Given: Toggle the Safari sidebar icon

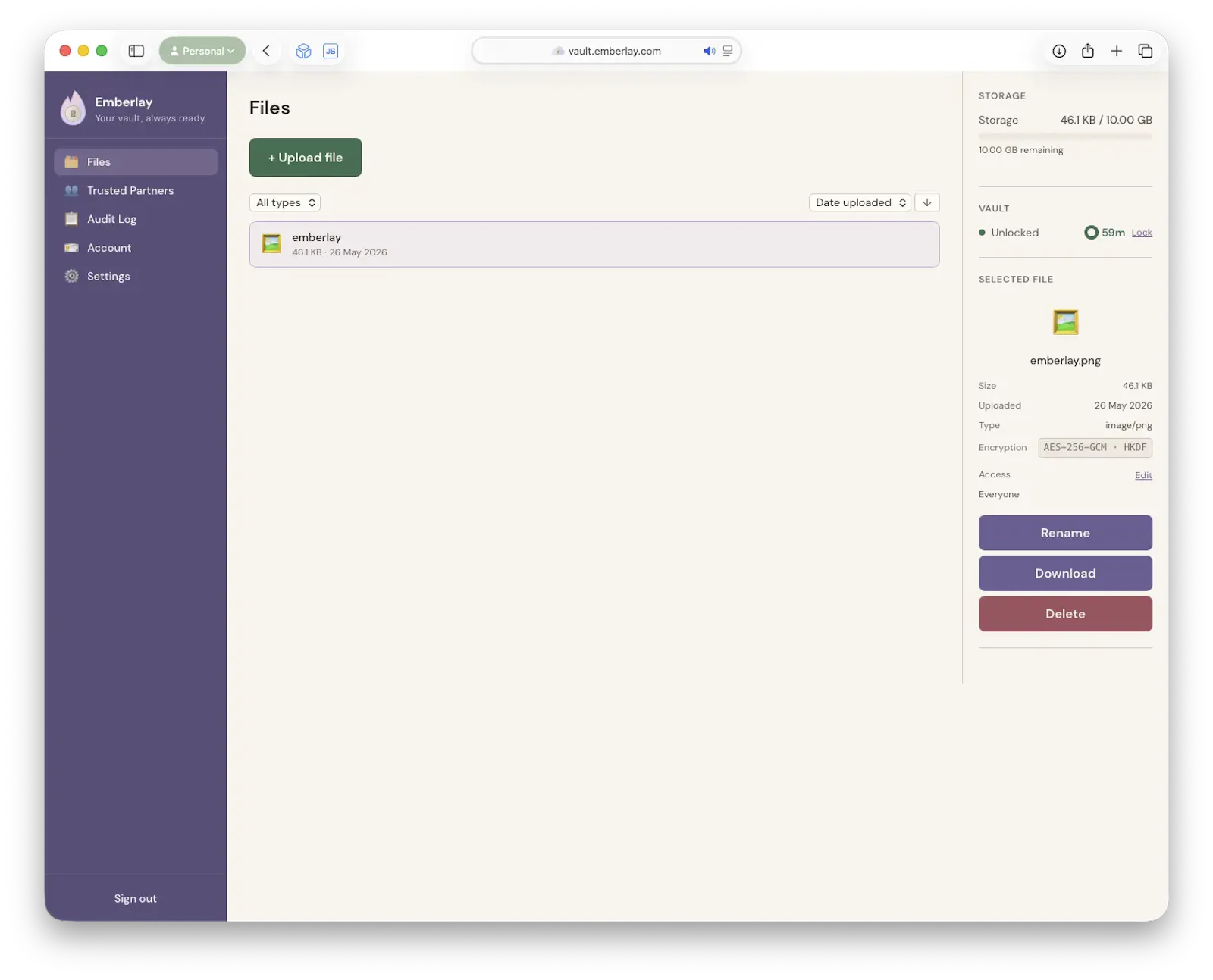Looking at the screenshot, I should (x=136, y=51).
